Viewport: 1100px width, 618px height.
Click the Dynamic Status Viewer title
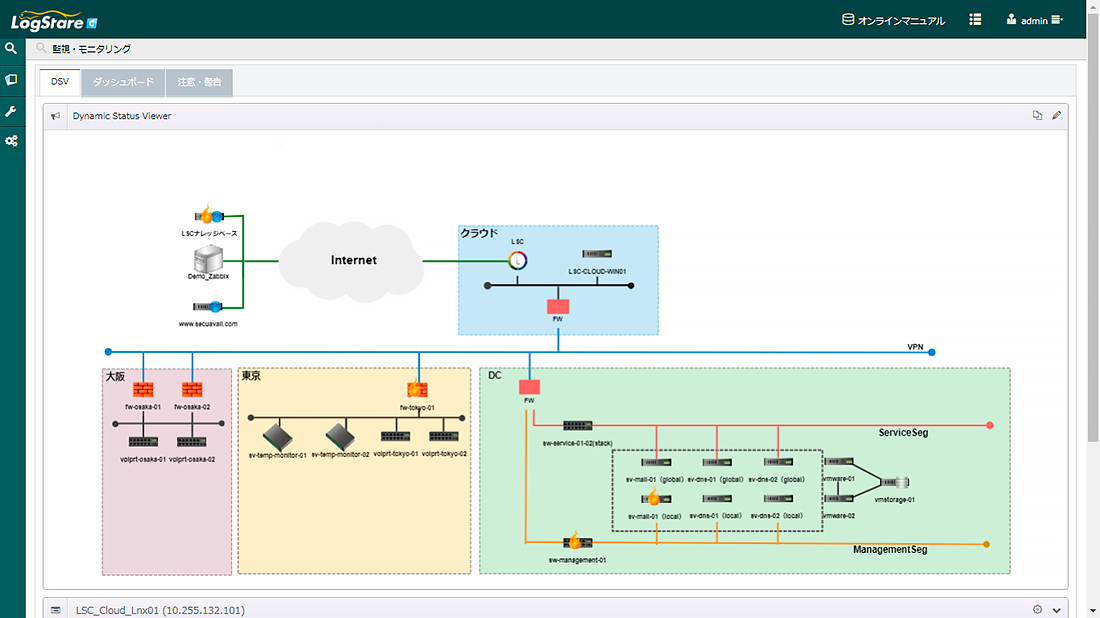pyautogui.click(x=121, y=116)
